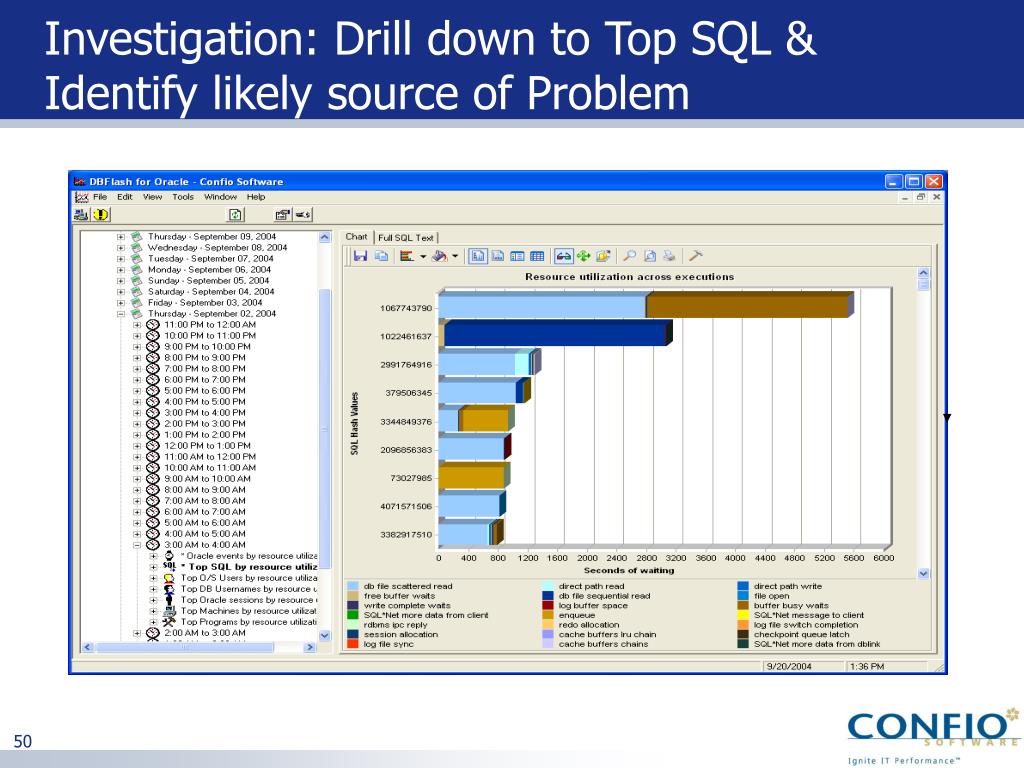1024x768 pixels.
Task: Click the green four-arrow move icon
Action: pos(583,256)
